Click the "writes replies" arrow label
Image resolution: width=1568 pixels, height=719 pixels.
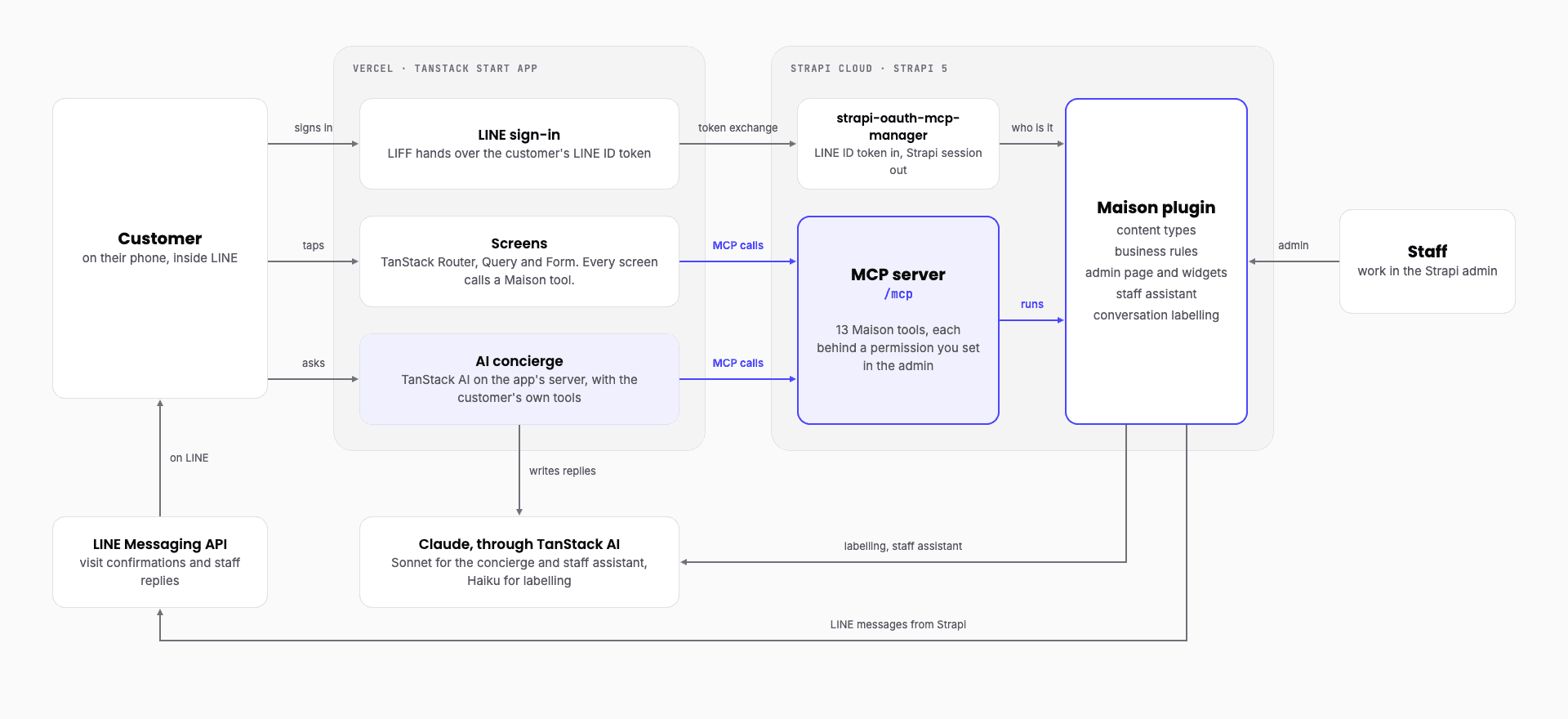pos(563,471)
